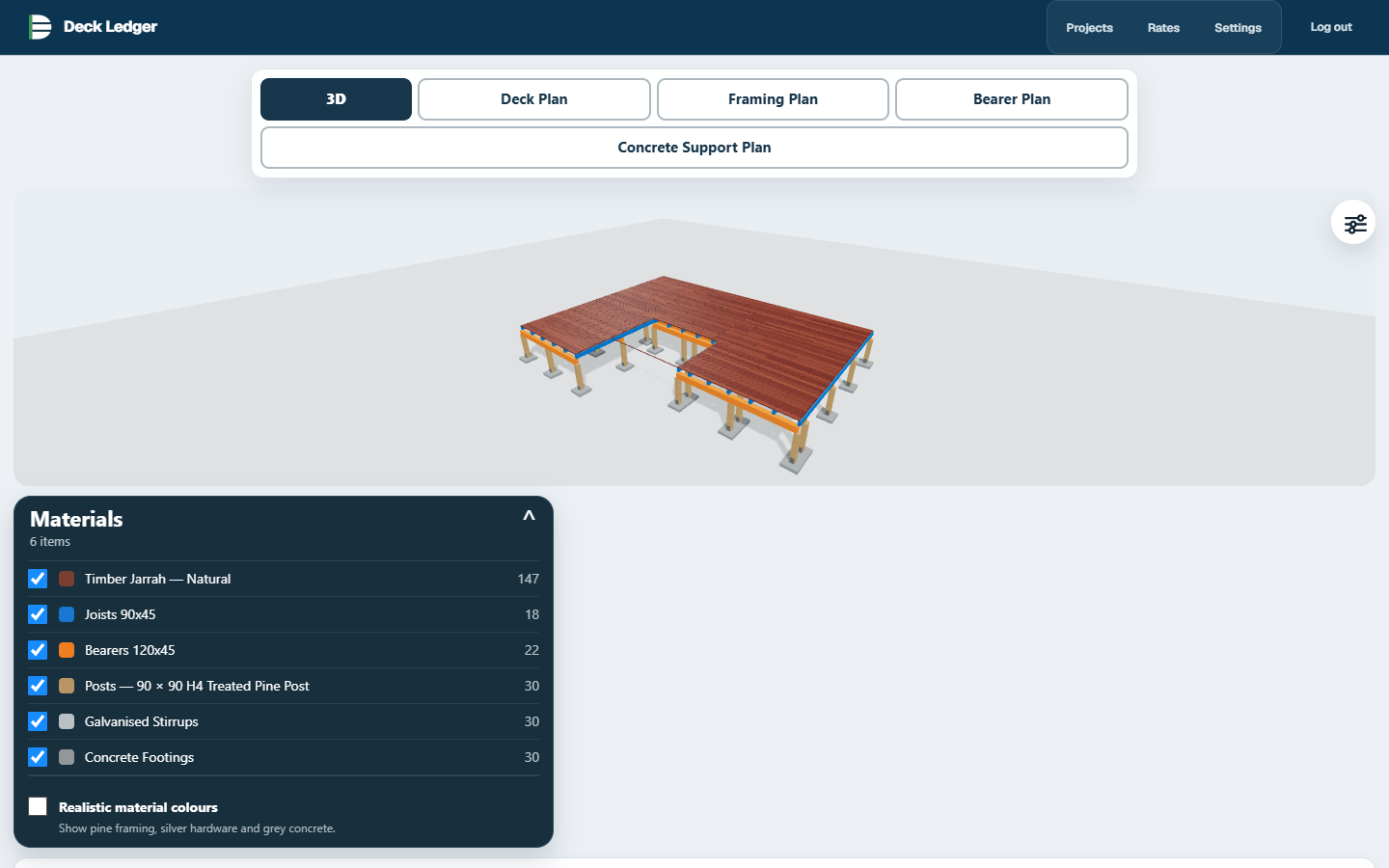Screen dimensions: 1389x868
Task: Collapse the Materials panel chevron
Action: [x=529, y=516]
